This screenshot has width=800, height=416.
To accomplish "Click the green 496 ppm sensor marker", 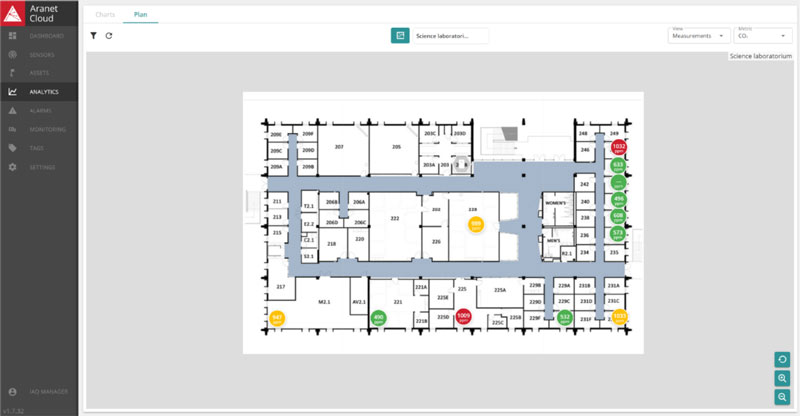I will coord(618,200).
